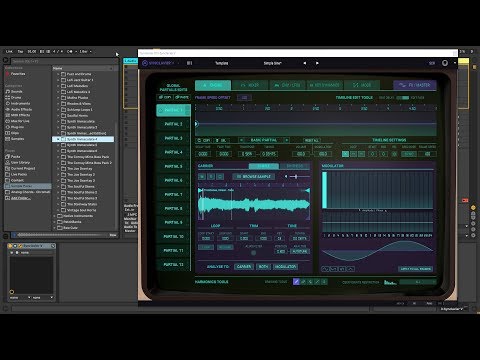The image size is (480, 360).
Task: Open coefficients restriction dropdown
Action: (418, 282)
